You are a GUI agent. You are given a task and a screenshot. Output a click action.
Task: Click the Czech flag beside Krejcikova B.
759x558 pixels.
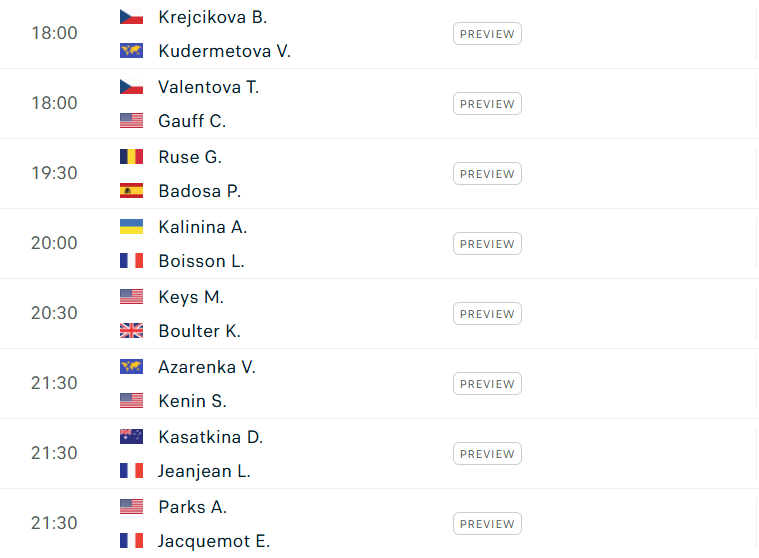[x=131, y=17]
